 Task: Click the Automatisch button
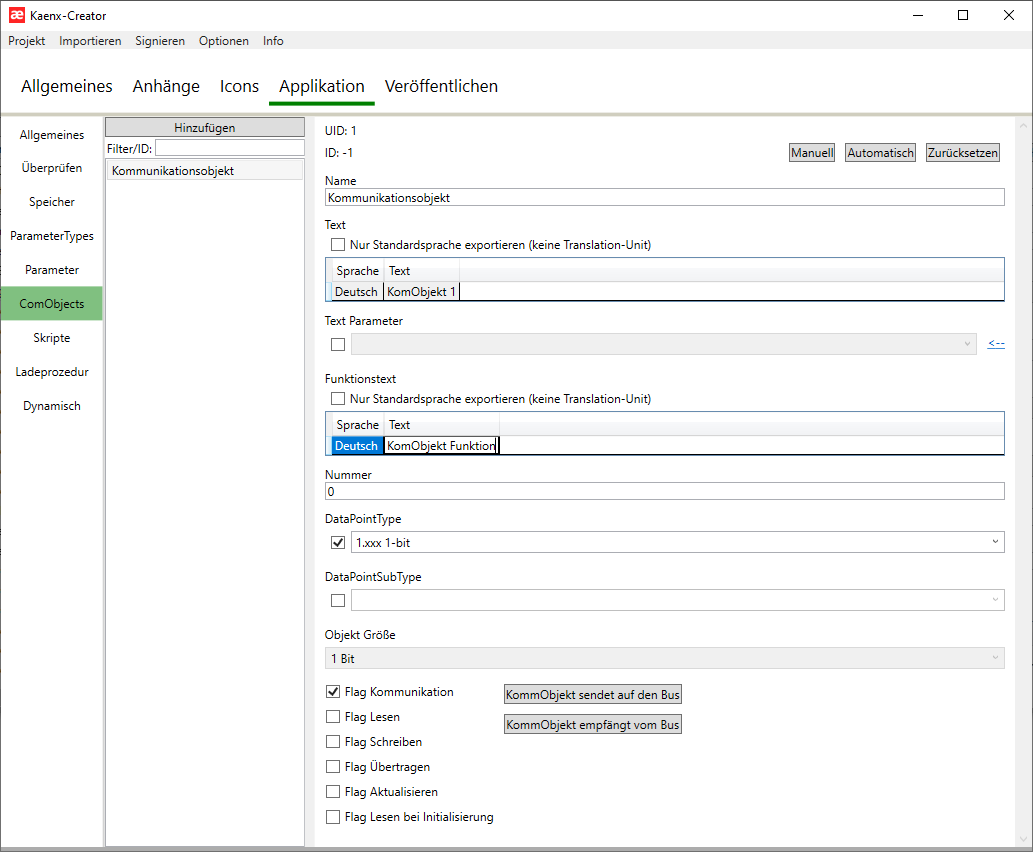(x=879, y=152)
